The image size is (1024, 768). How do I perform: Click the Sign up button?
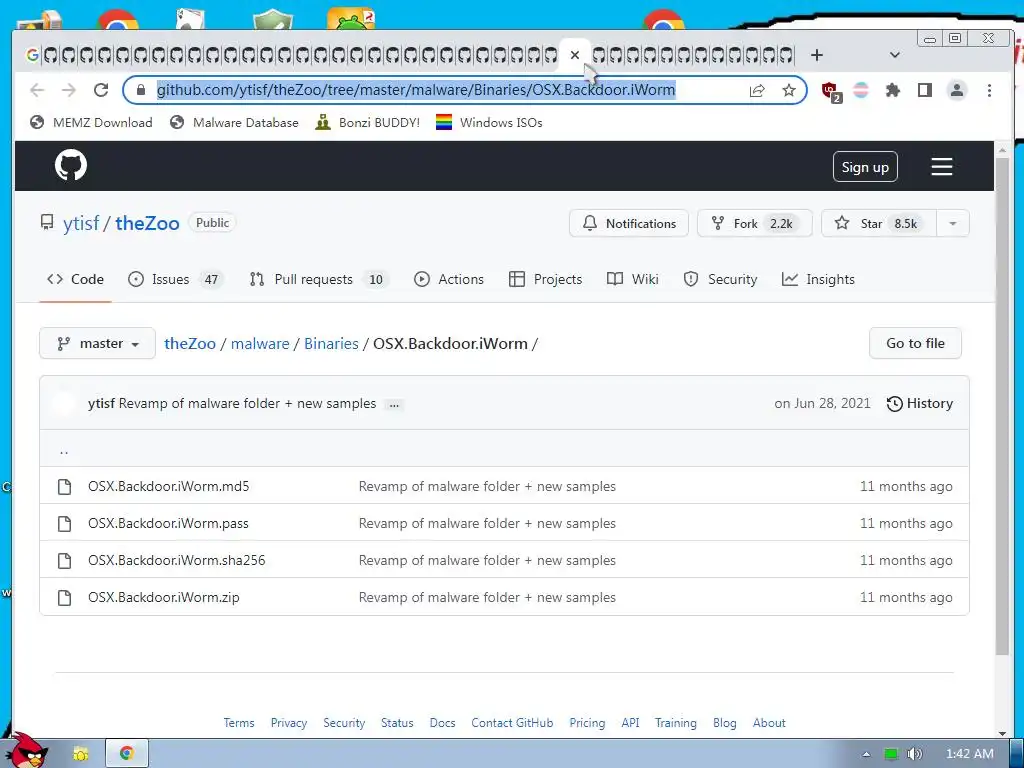[865, 167]
